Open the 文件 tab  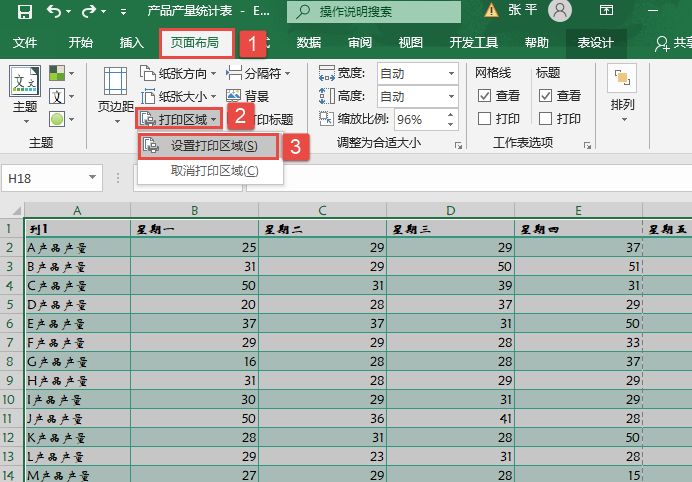pyautogui.click(x=25, y=42)
